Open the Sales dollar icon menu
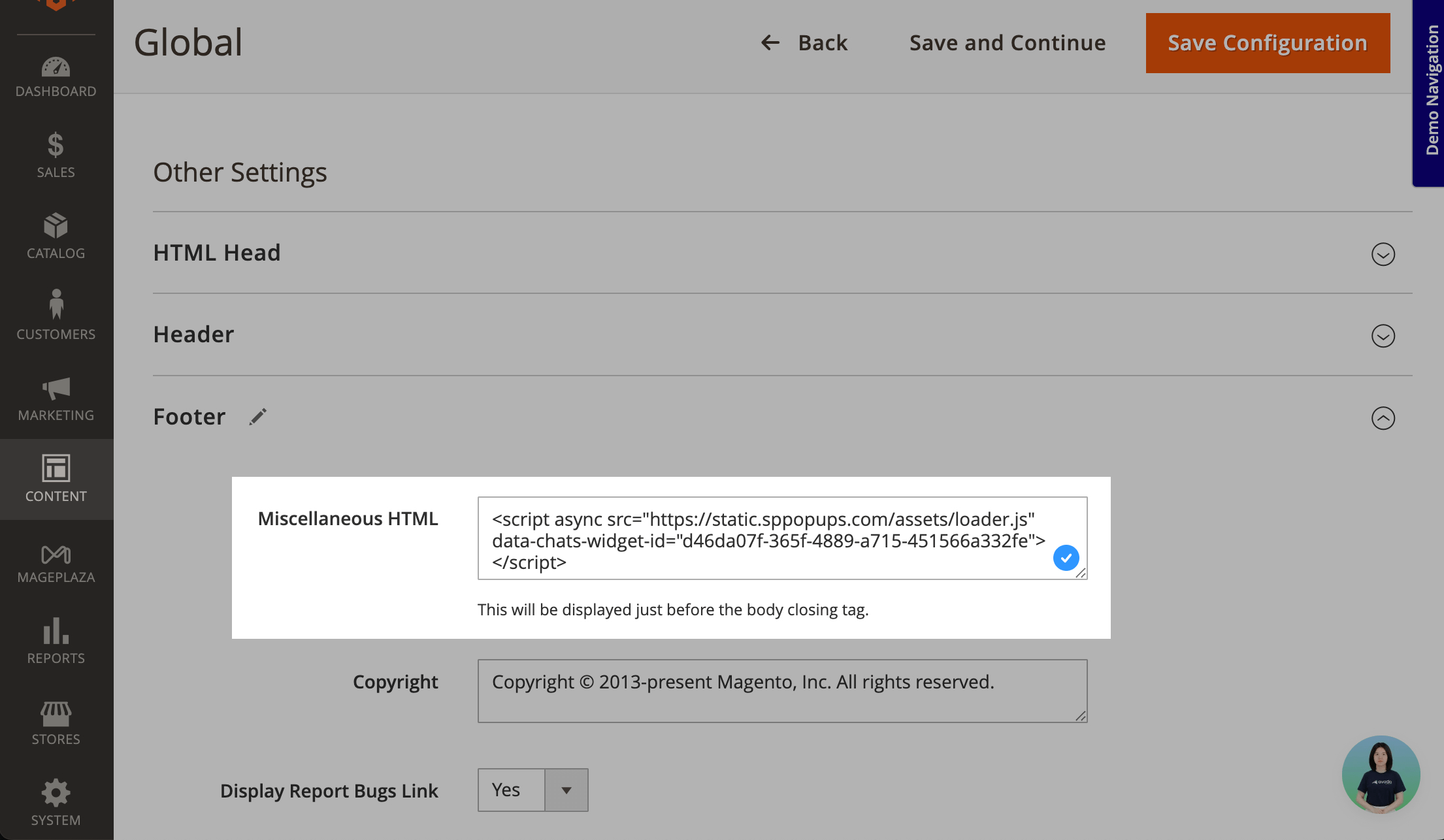Image resolution: width=1444 pixels, height=840 pixels. pos(56,145)
